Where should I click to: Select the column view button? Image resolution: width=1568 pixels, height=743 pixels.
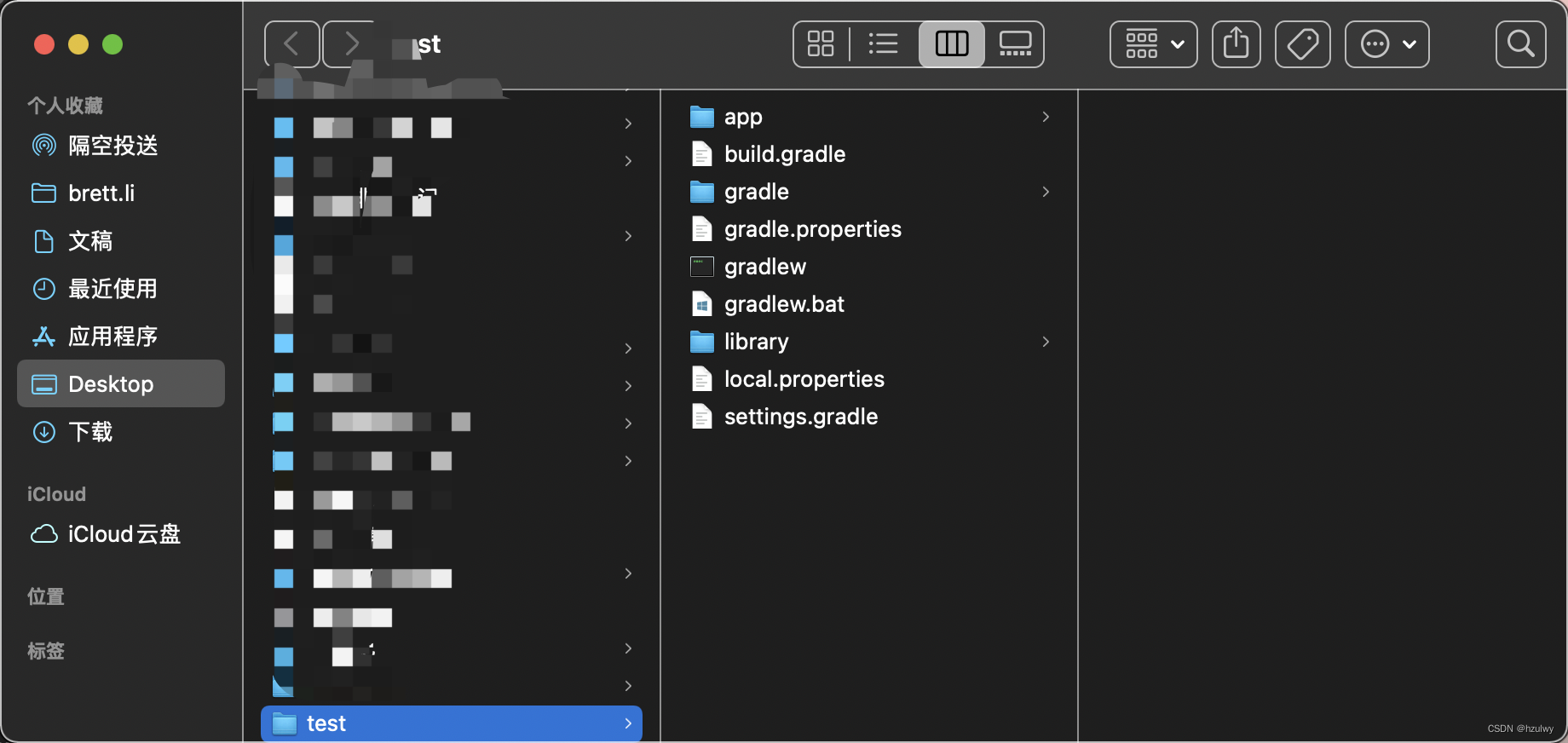pos(952,43)
